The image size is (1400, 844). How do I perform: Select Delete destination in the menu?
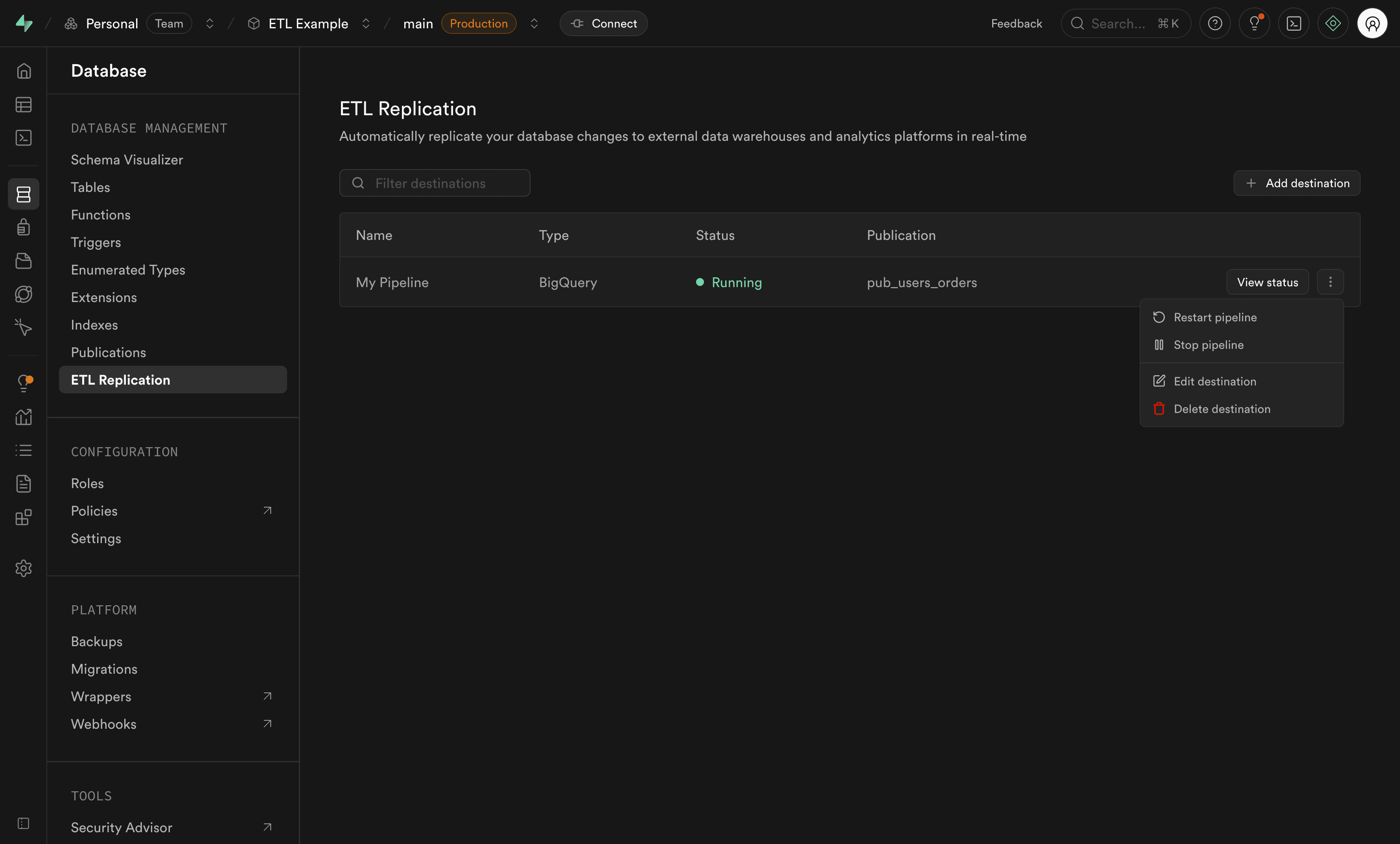coord(1222,409)
